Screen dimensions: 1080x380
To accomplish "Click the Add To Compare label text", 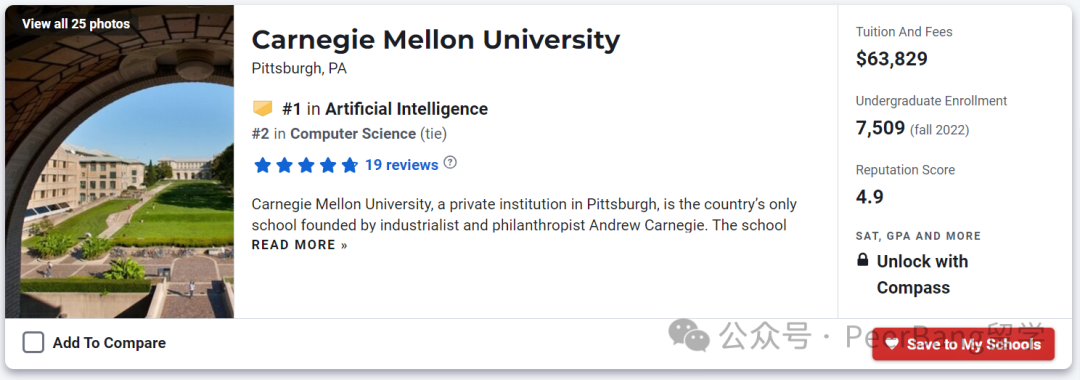I will coord(110,343).
